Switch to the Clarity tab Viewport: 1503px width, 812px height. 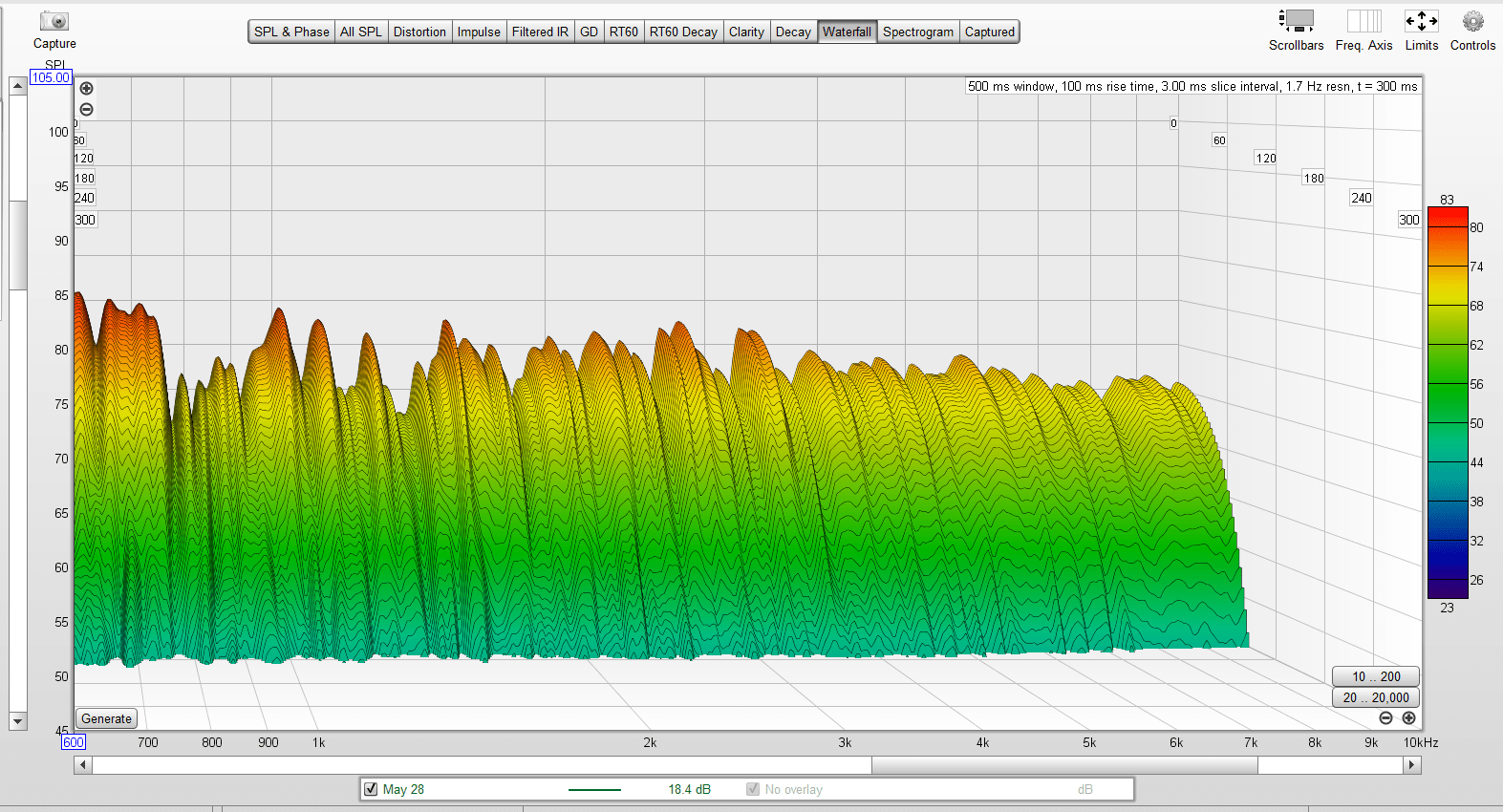(746, 32)
